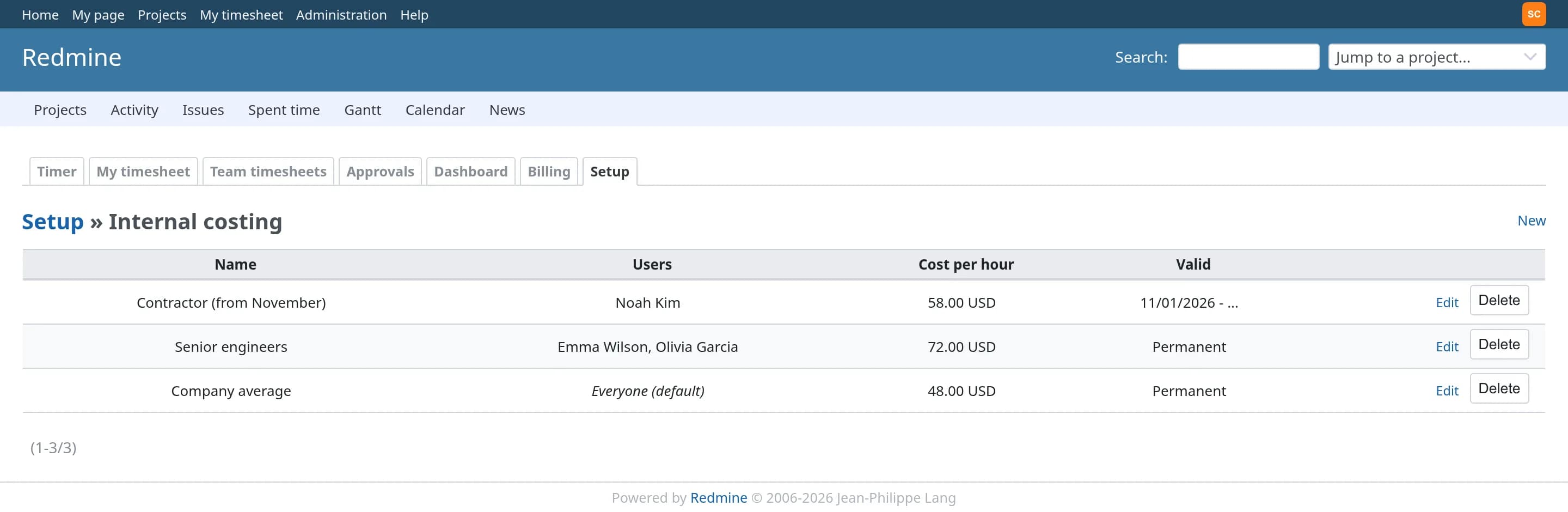Image resolution: width=1568 pixels, height=512 pixels.
Task: Open Administration menu item
Action: (341, 15)
